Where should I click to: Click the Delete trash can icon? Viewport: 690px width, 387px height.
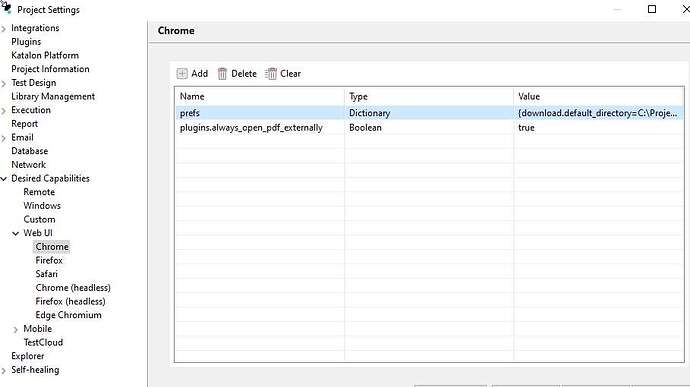pos(222,74)
